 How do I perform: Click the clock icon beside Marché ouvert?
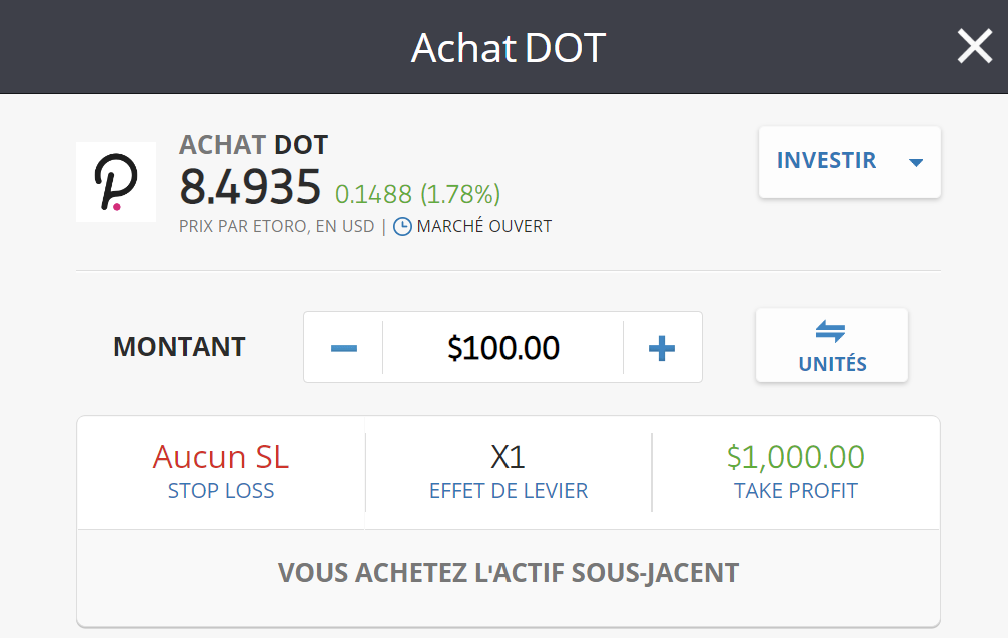[400, 226]
